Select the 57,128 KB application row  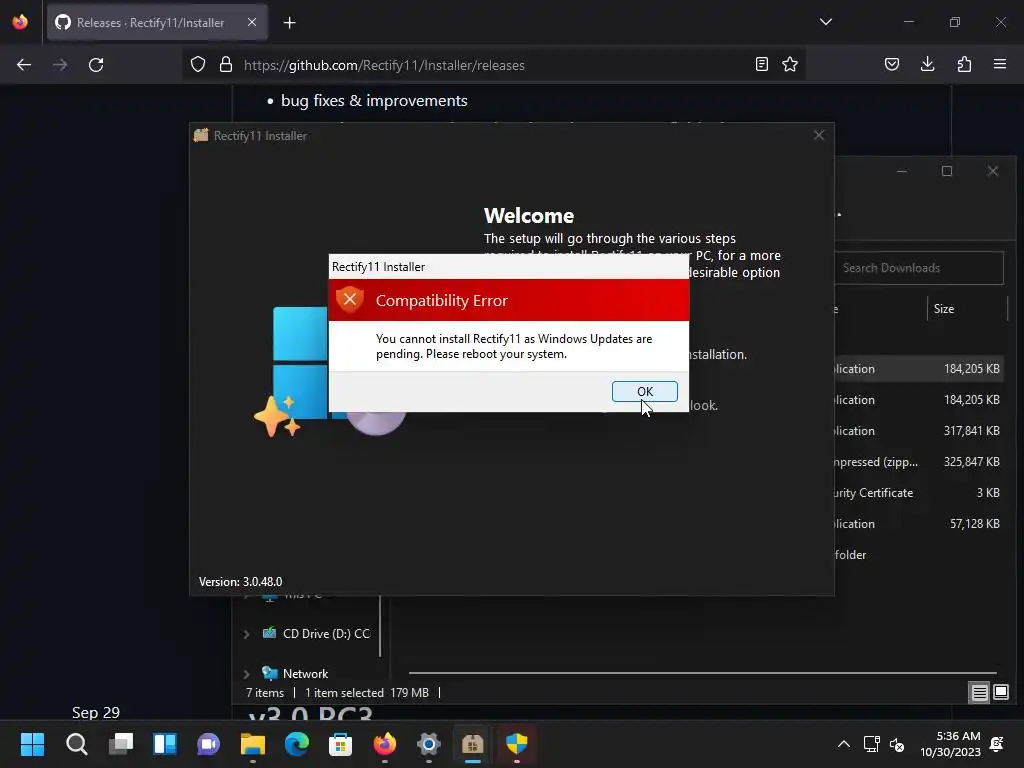click(919, 524)
